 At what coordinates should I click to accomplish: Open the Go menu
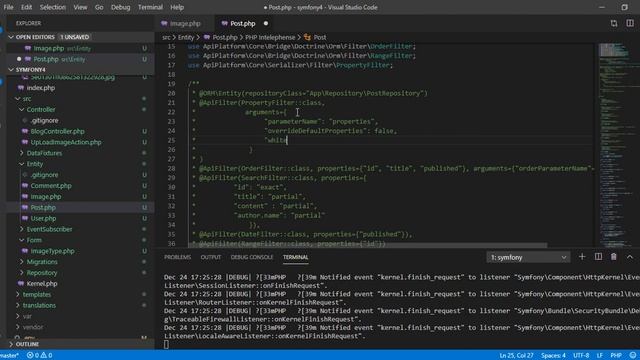[99, 7]
